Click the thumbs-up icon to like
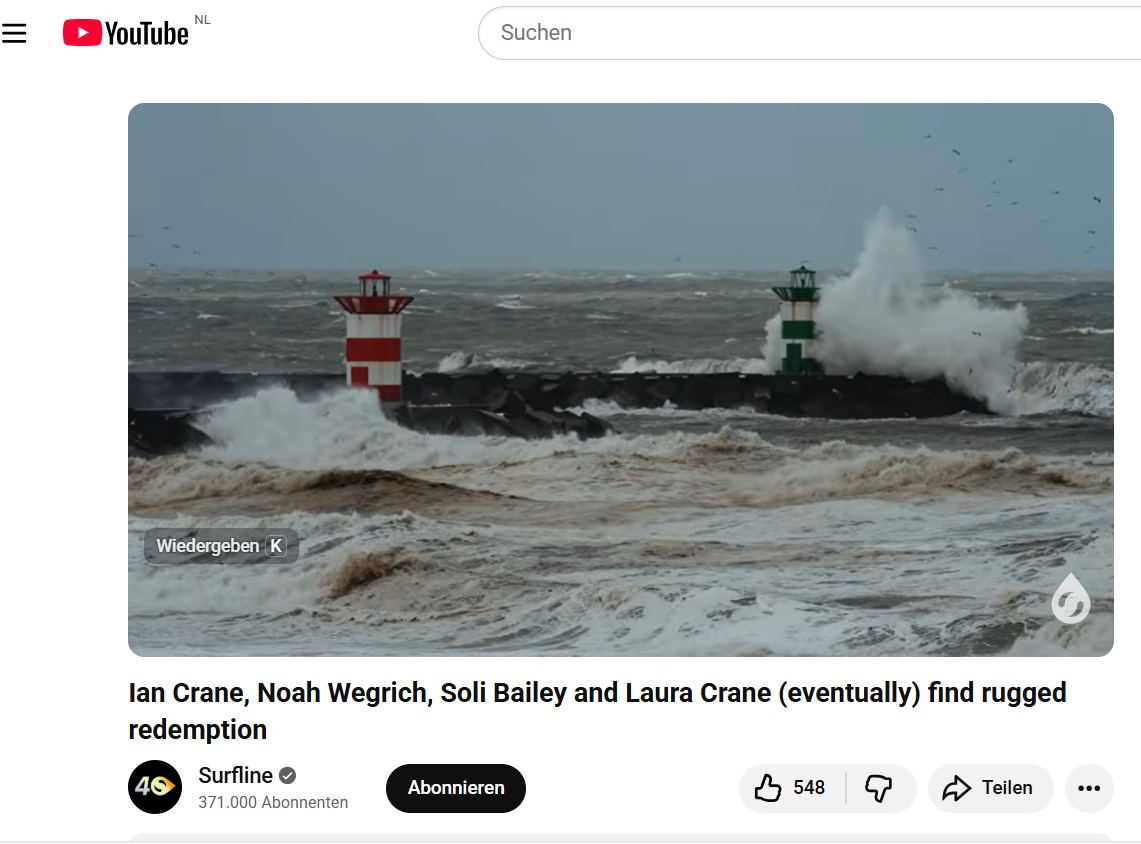1141x844 pixels. pos(768,788)
